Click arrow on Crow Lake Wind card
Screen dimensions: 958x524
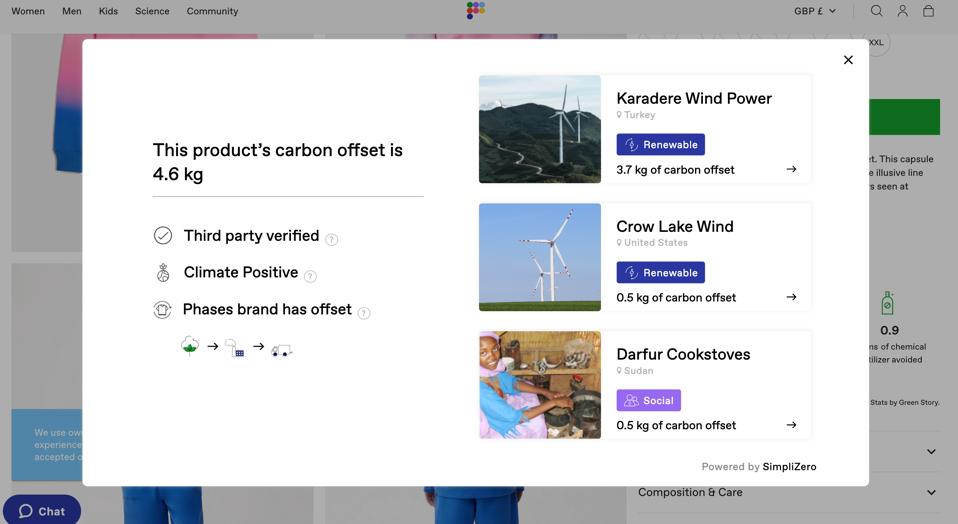pyautogui.click(x=791, y=297)
